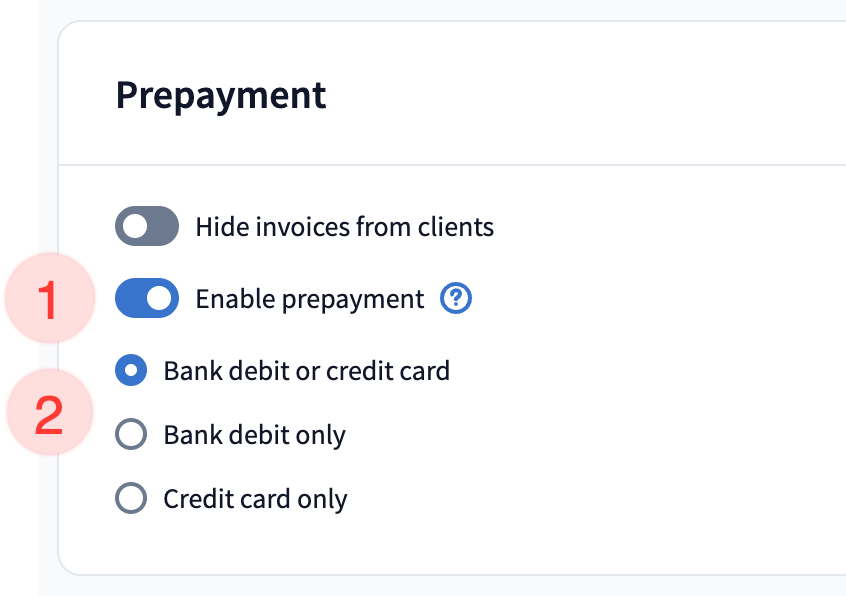Open the Enable prepayment help icon
The image size is (846, 596).
(457, 299)
